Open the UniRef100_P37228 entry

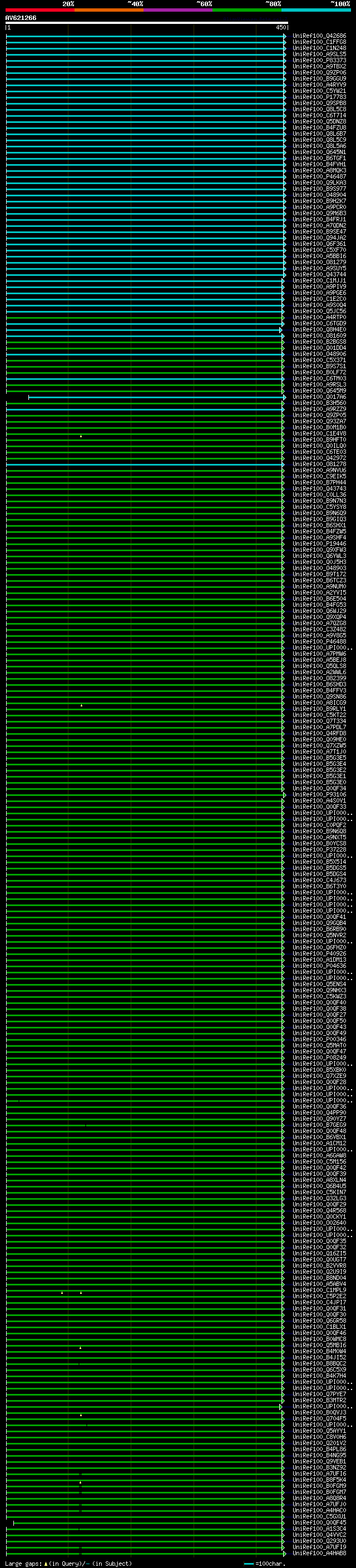click(319, 850)
